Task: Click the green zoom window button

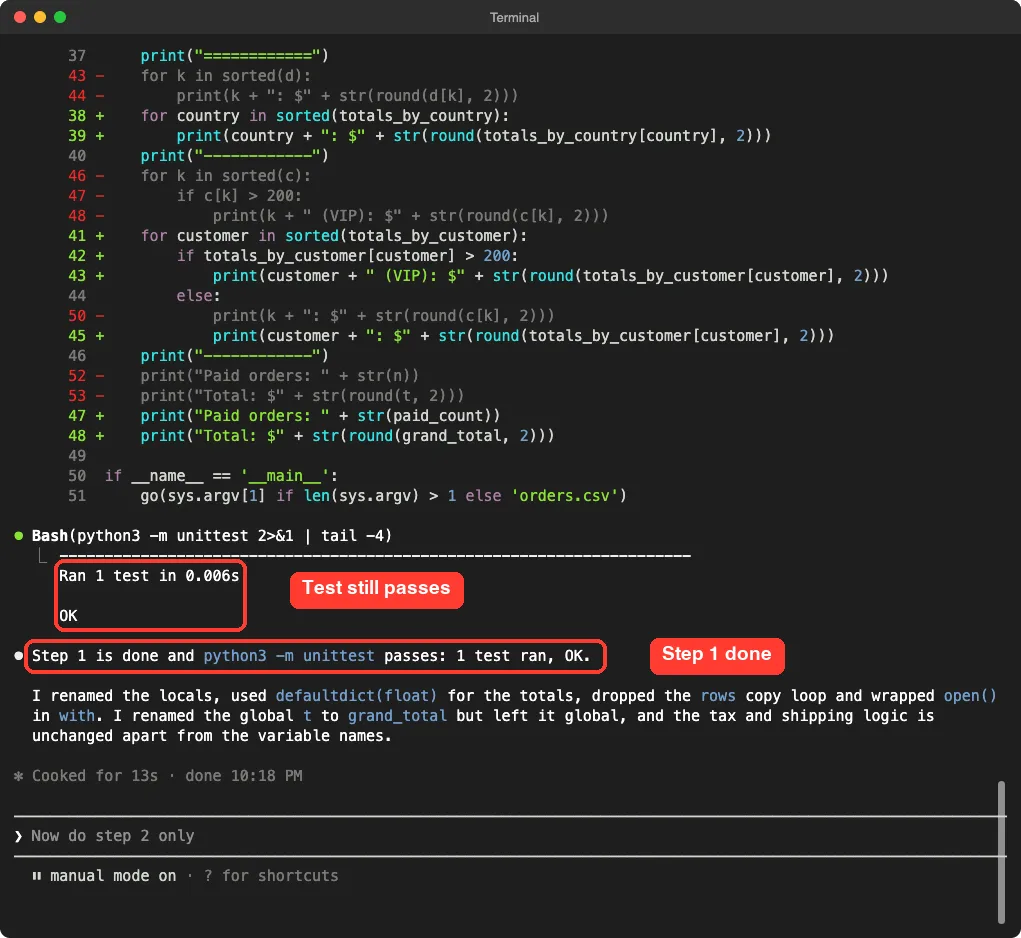Action: [60, 17]
